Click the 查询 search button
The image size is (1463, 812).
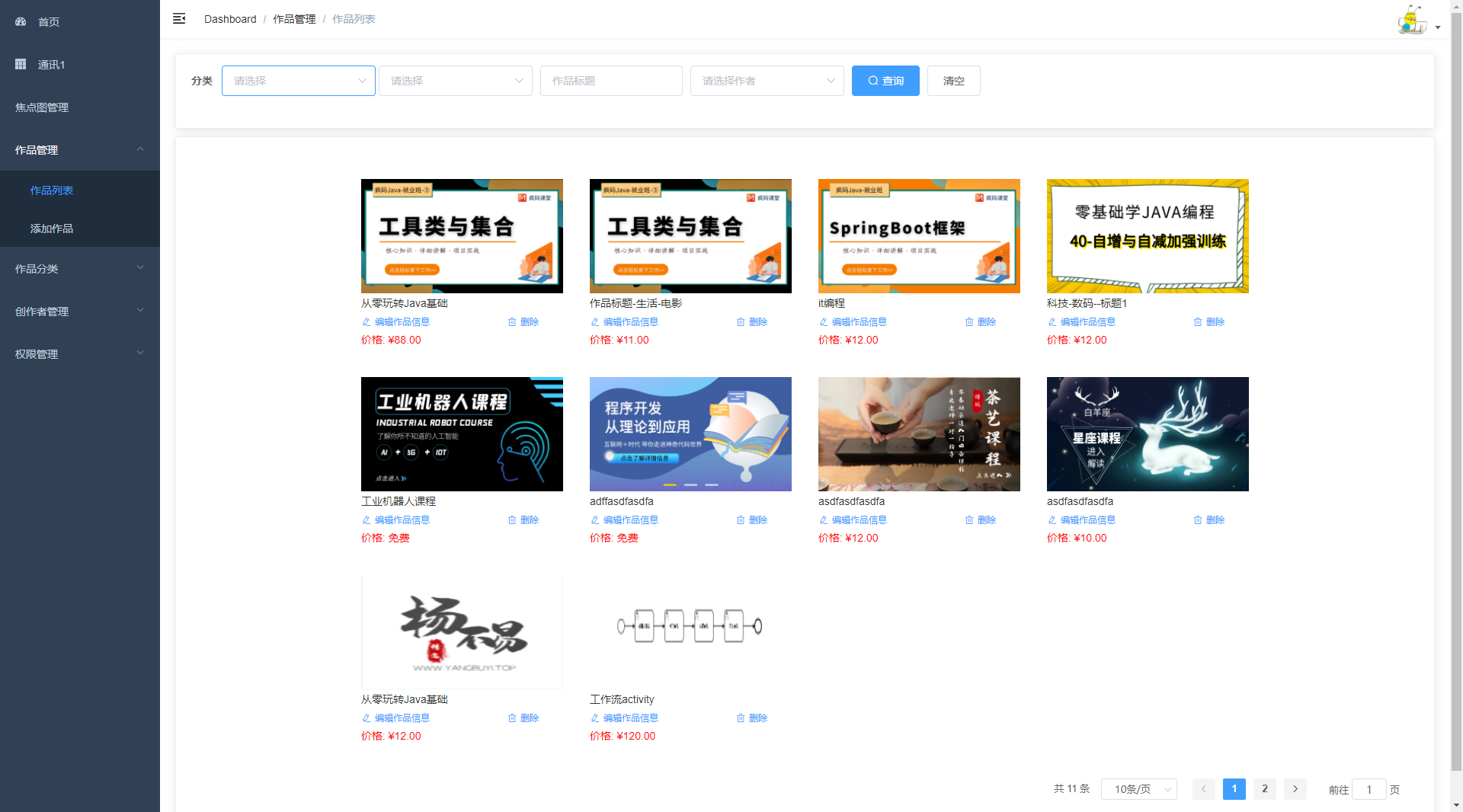coord(885,81)
